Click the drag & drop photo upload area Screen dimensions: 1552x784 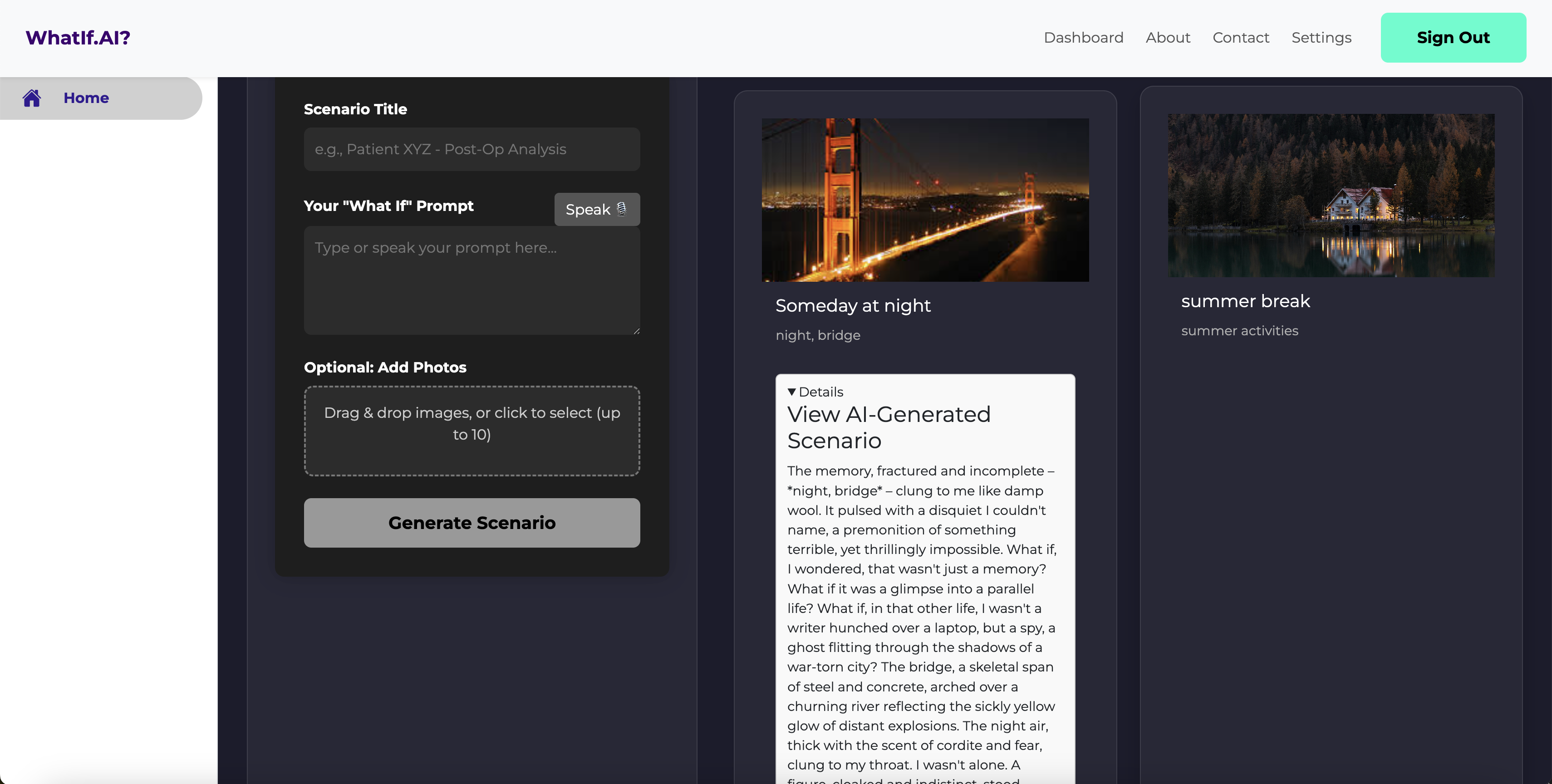click(472, 431)
